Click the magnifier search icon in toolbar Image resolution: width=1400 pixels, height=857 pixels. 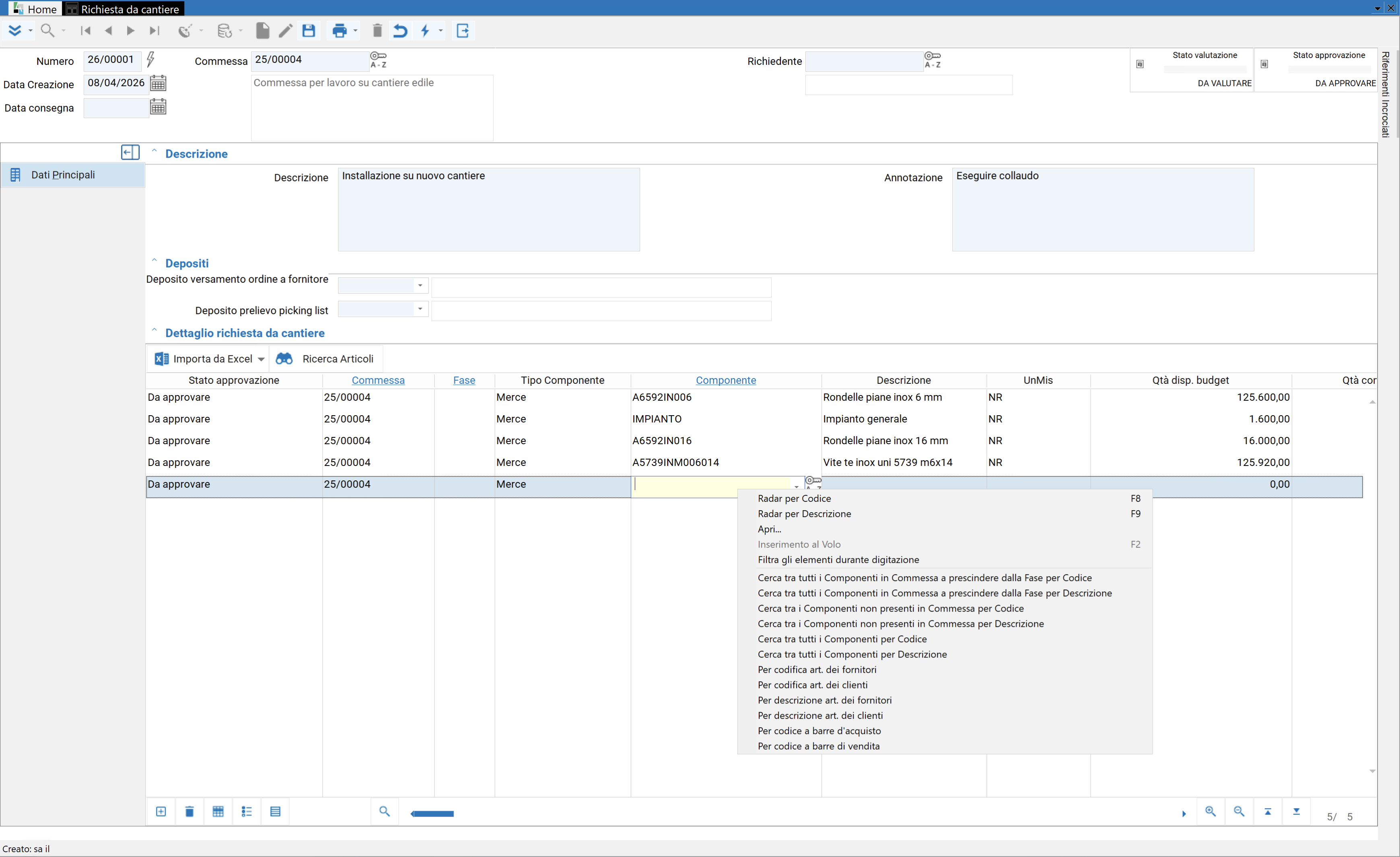[x=48, y=31]
